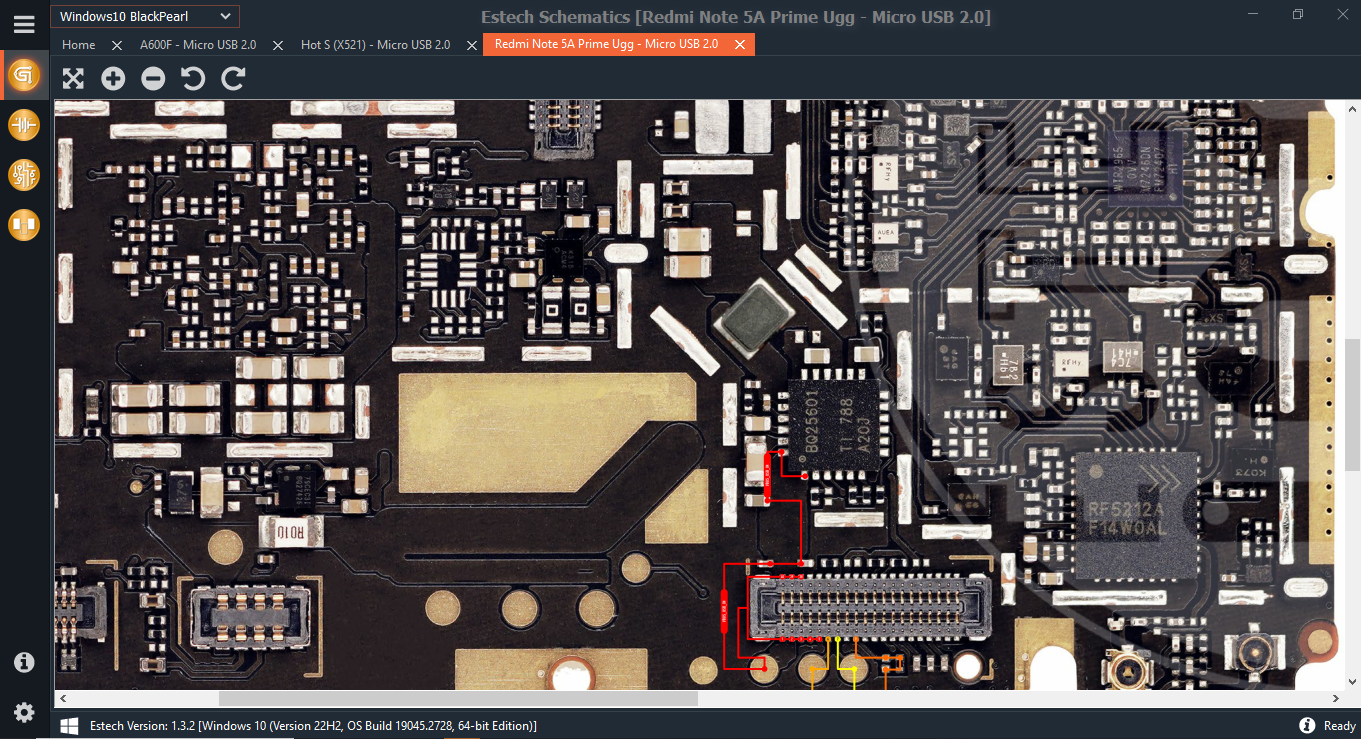Rotate the schematic clockwise
This screenshot has width=1361, height=739.
tap(233, 78)
